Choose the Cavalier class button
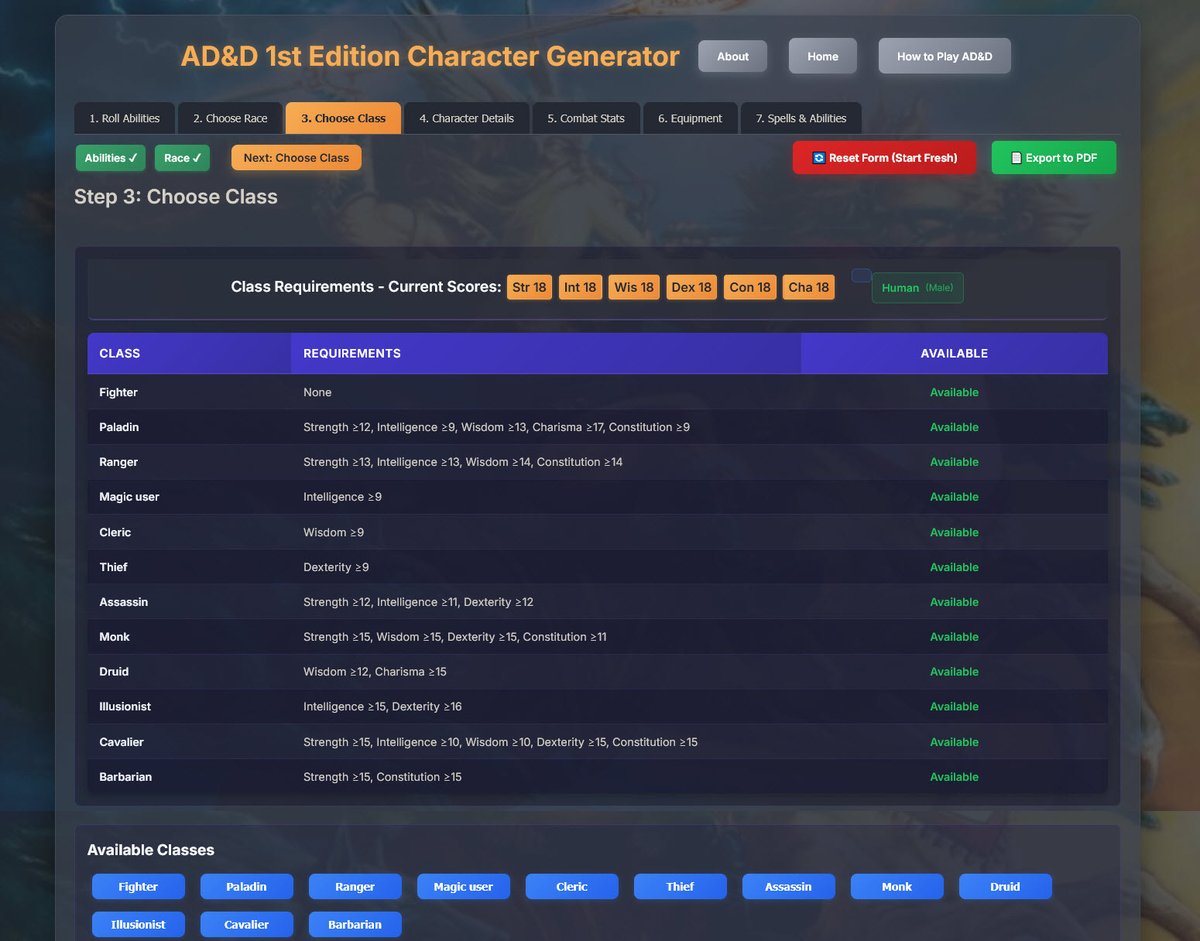Image resolution: width=1200 pixels, height=941 pixels. point(247,925)
